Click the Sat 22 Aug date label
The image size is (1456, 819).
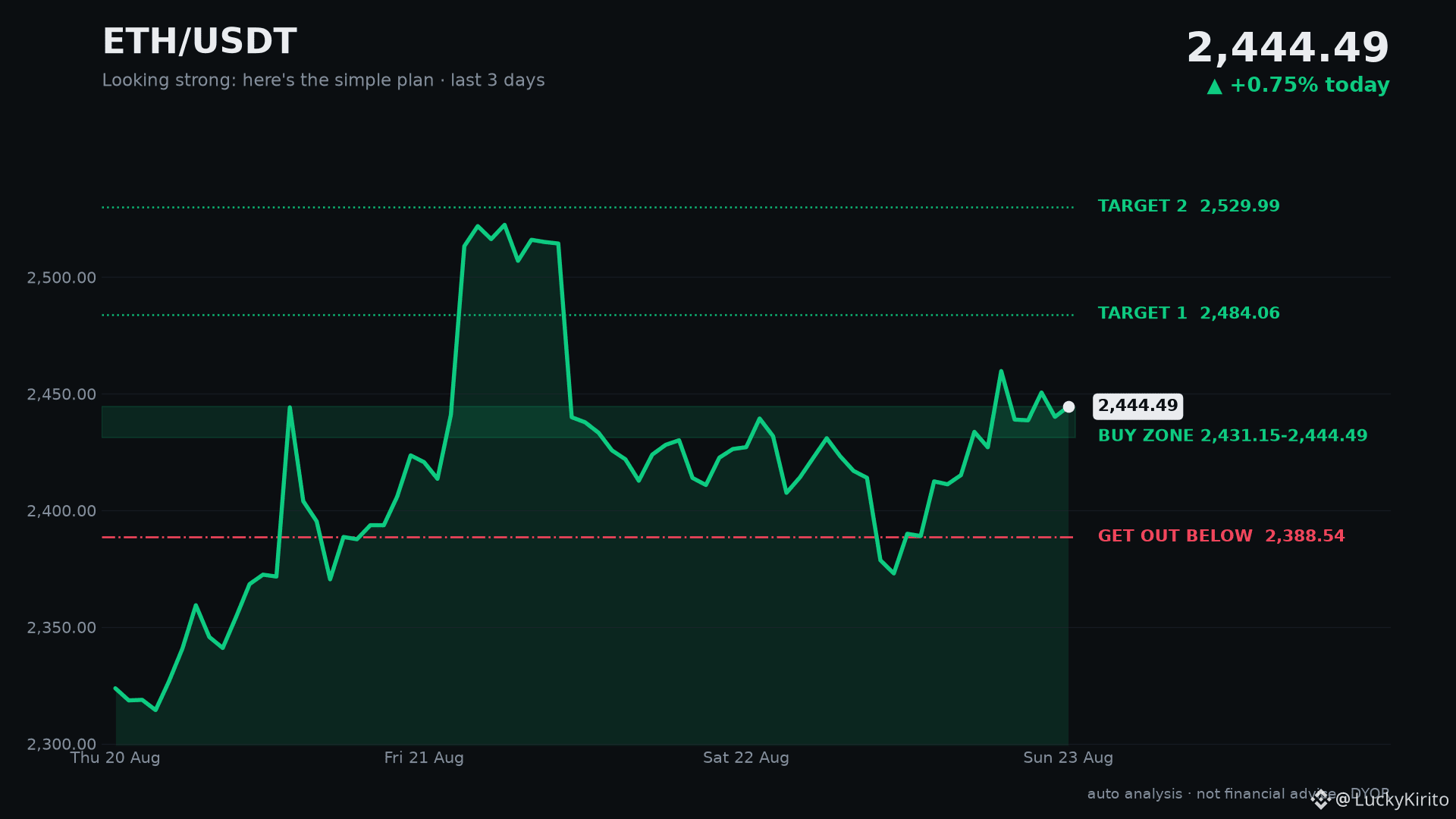click(x=746, y=758)
